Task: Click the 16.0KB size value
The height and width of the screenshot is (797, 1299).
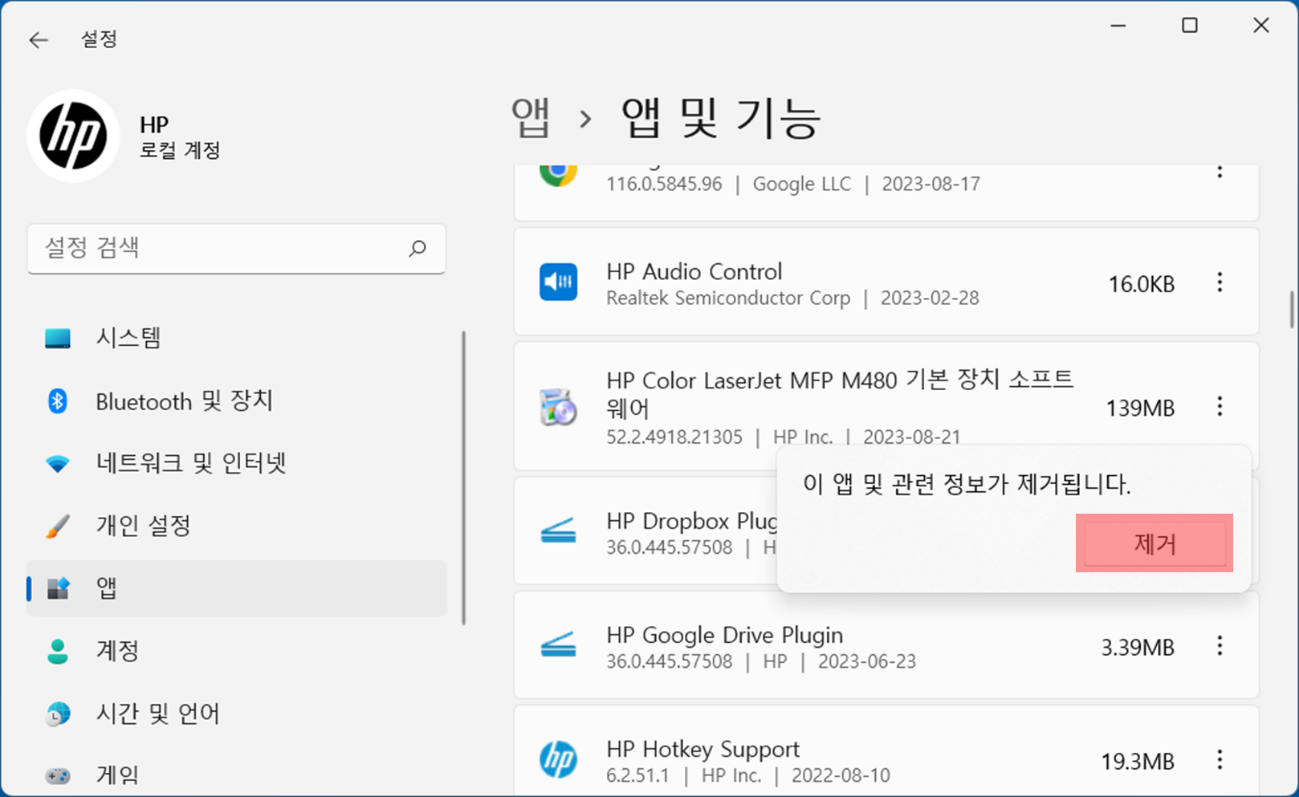Action: pyautogui.click(x=1141, y=284)
